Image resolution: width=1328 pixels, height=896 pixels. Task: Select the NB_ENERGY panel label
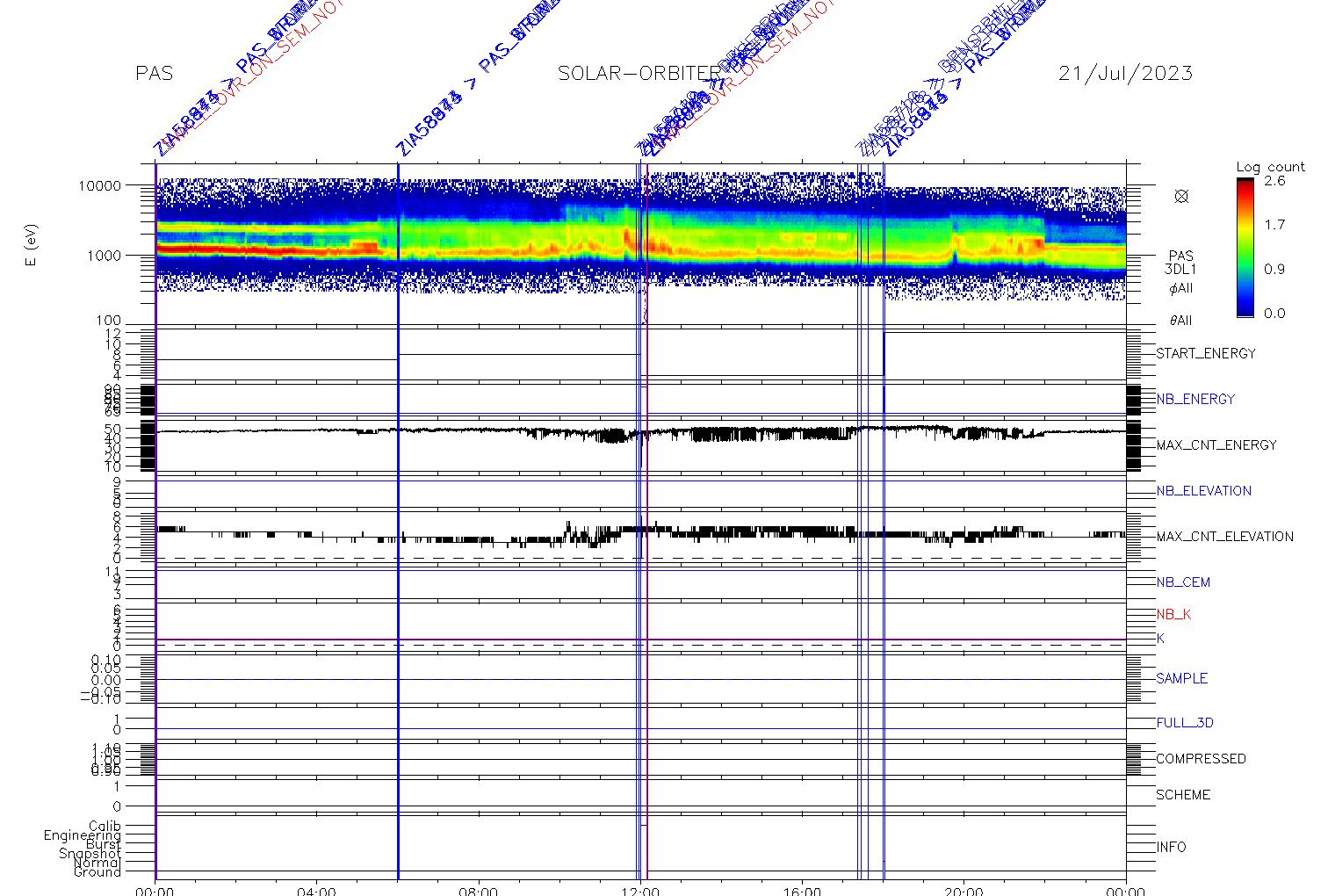click(x=1195, y=400)
